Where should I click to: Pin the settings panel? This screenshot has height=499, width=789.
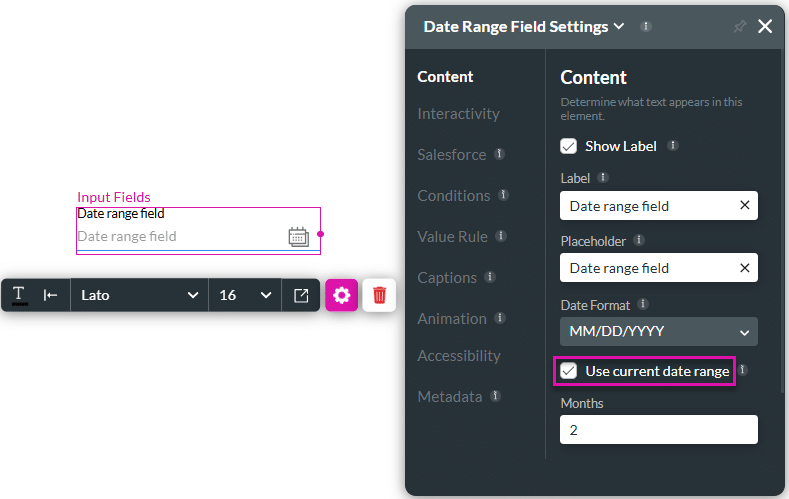739,27
